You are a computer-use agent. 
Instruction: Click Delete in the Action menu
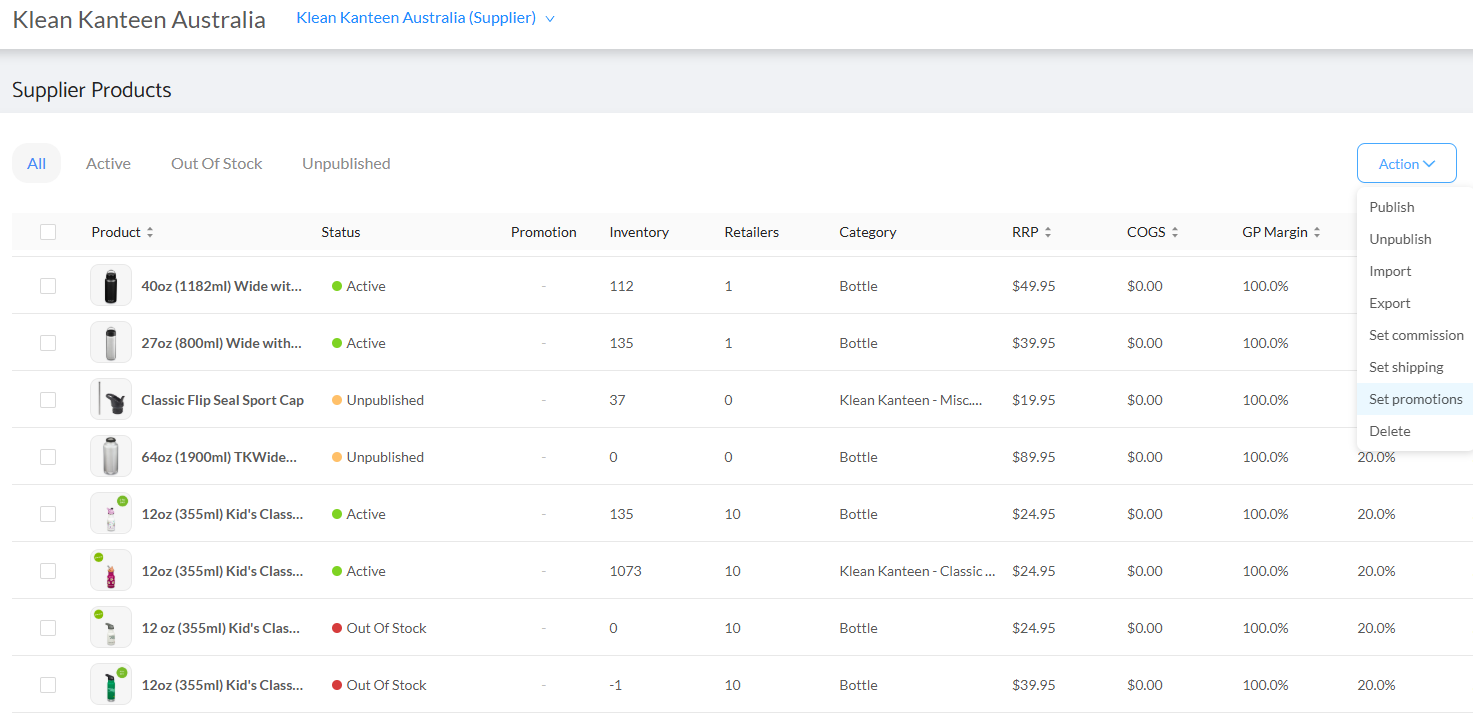tap(1389, 431)
